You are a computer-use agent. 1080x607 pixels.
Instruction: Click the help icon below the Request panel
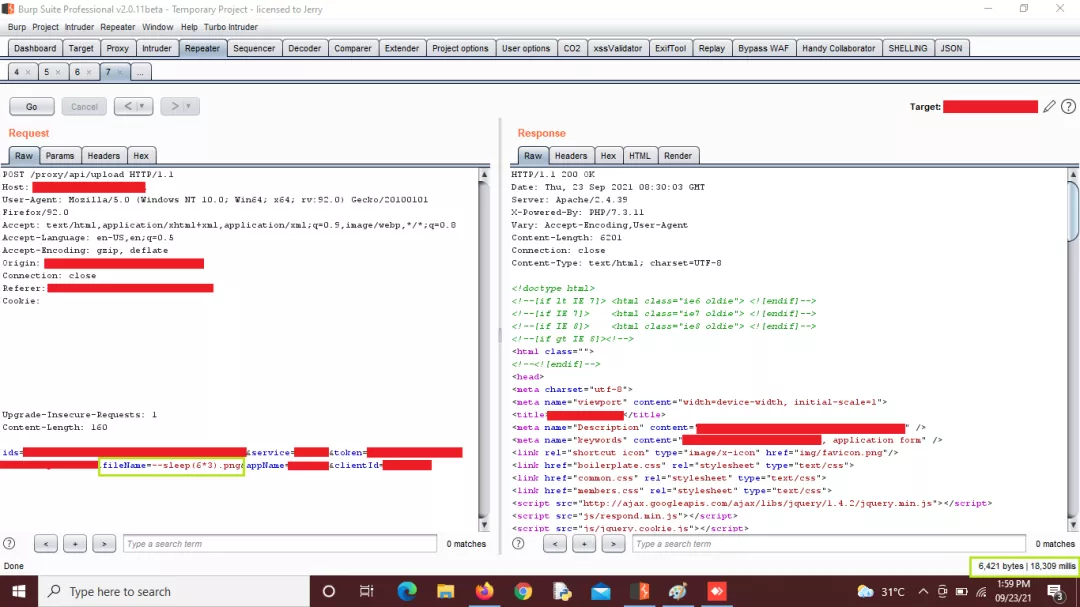point(9,543)
